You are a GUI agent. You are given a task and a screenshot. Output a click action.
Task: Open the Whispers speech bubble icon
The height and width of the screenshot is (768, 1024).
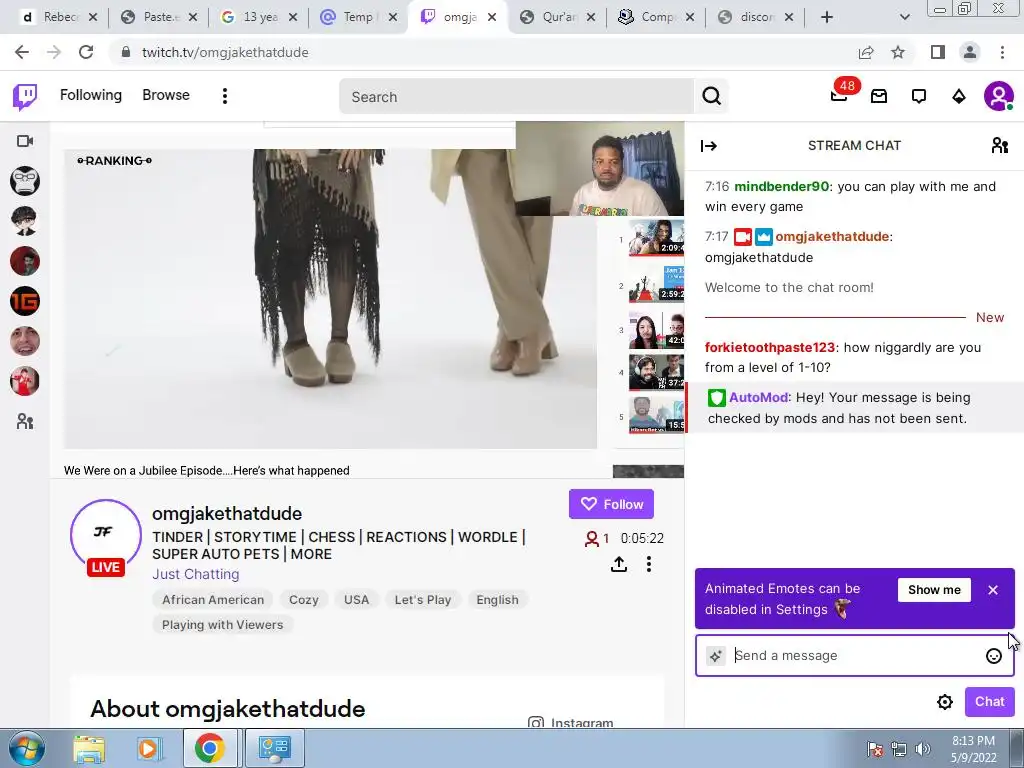click(919, 97)
